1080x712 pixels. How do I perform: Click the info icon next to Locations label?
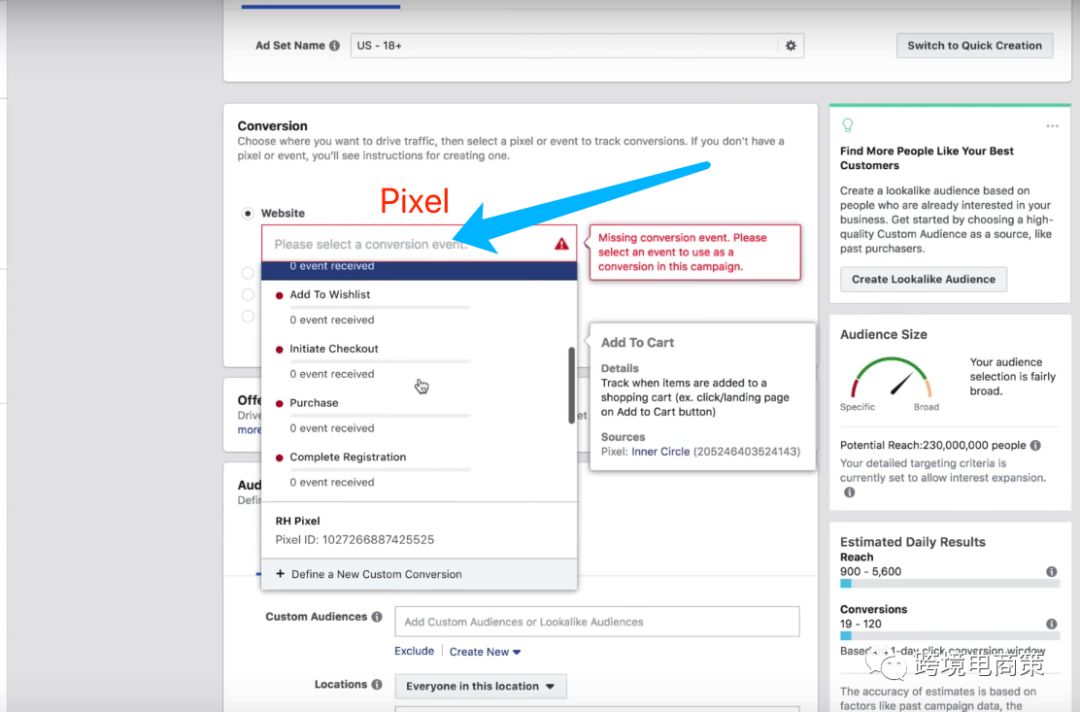[x=377, y=685]
